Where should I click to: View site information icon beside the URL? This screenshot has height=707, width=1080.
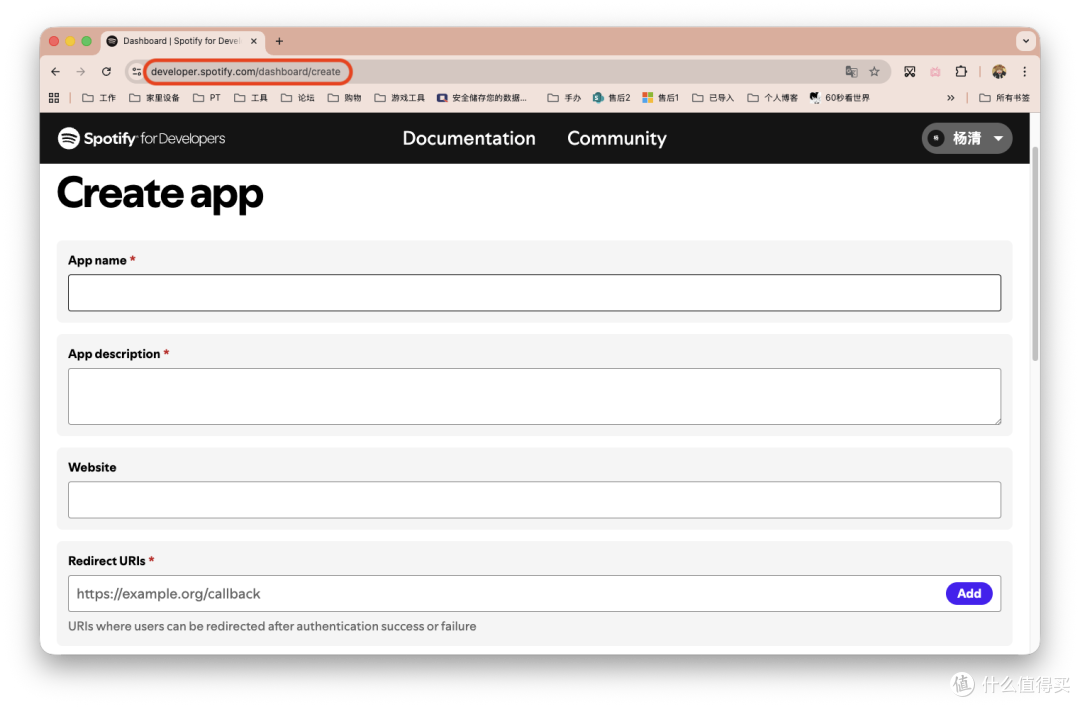(137, 72)
